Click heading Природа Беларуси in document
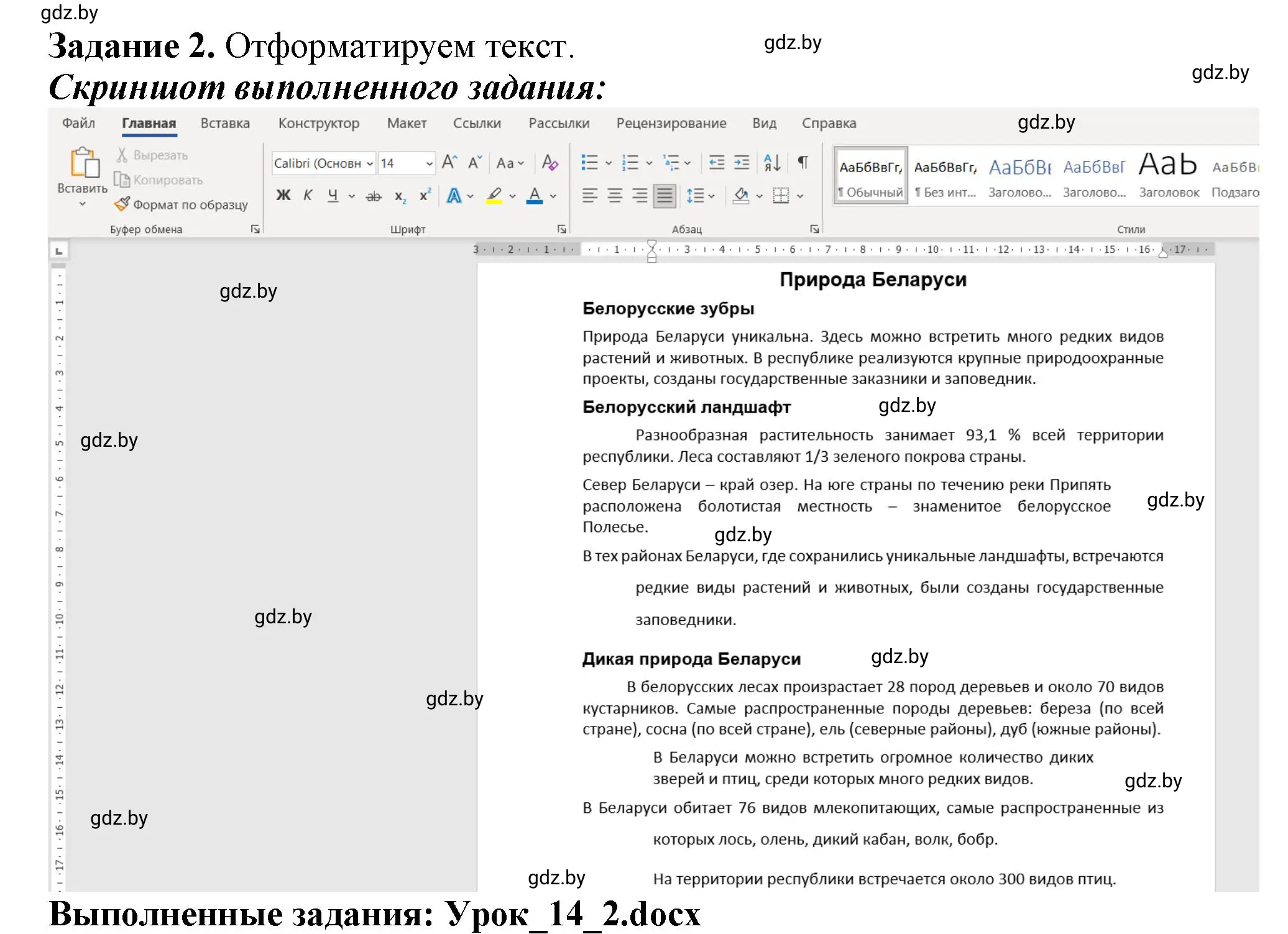Image resolution: width=1288 pixels, height=934 pixels. tap(873, 280)
